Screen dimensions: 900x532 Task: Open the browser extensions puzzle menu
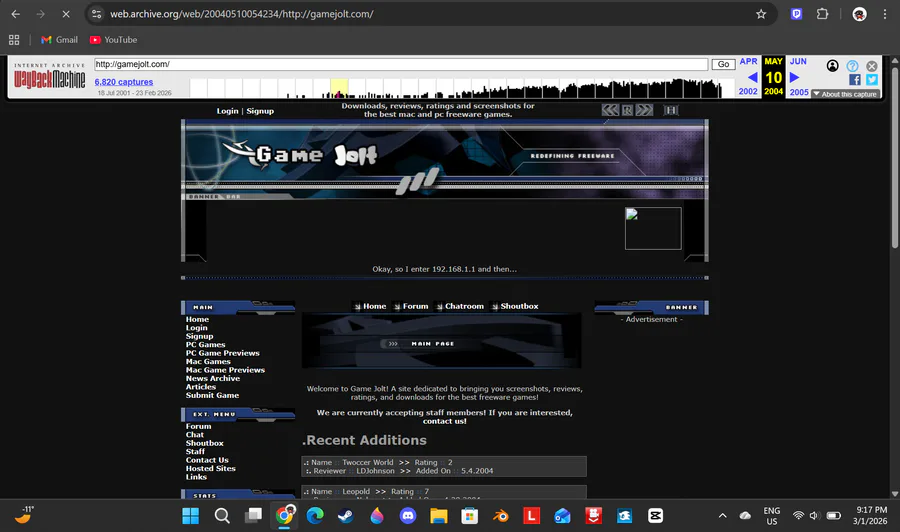pyautogui.click(x=823, y=14)
